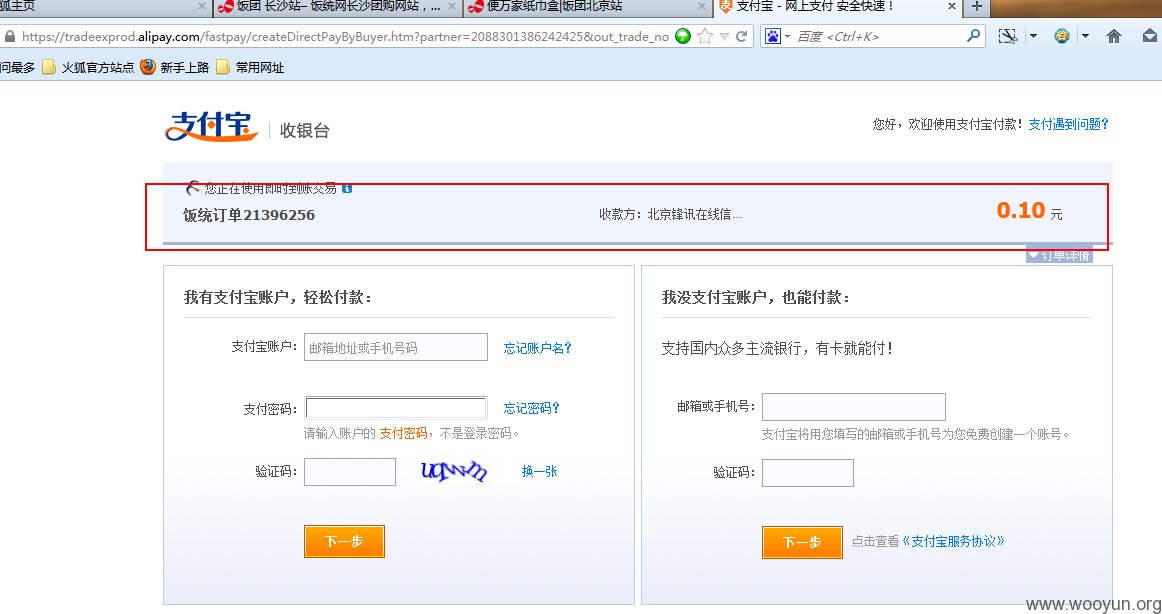Open the Baidu search engine selector

[777, 36]
